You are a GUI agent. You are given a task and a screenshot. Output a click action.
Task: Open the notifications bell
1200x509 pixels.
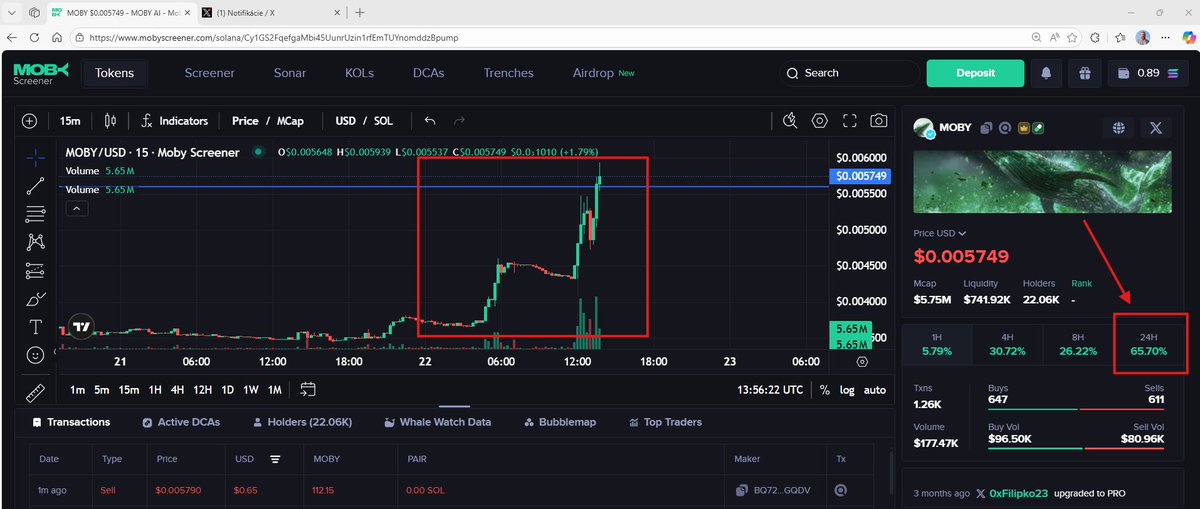(1046, 73)
